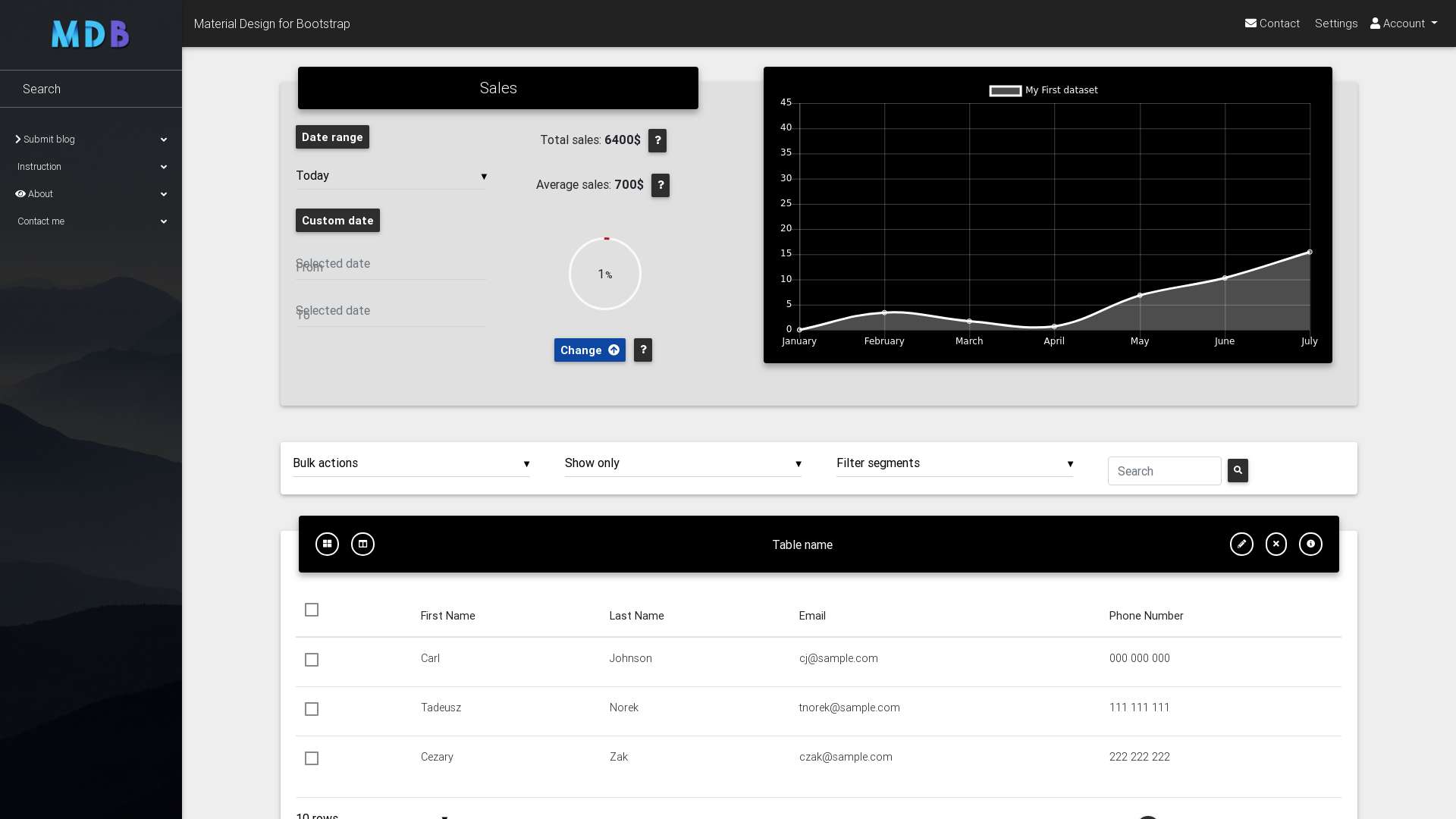The image size is (1456, 819).
Task: Click phone number 000 000 000
Action: 1139,658
